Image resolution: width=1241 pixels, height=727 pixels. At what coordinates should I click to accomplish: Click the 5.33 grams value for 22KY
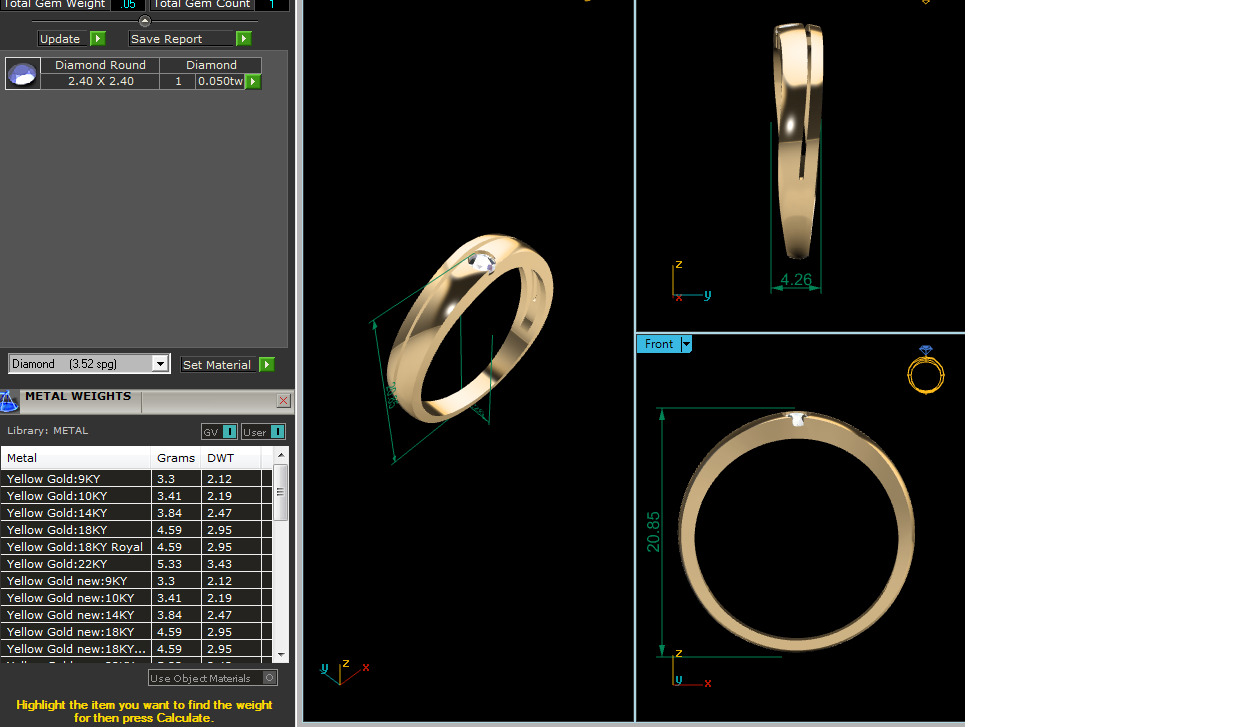[168, 564]
